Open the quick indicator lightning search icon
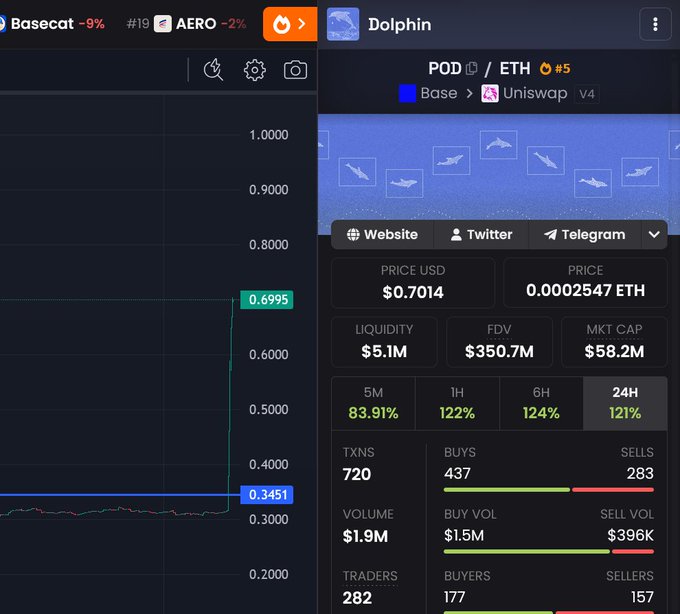Image resolution: width=680 pixels, height=614 pixels. [x=213, y=70]
